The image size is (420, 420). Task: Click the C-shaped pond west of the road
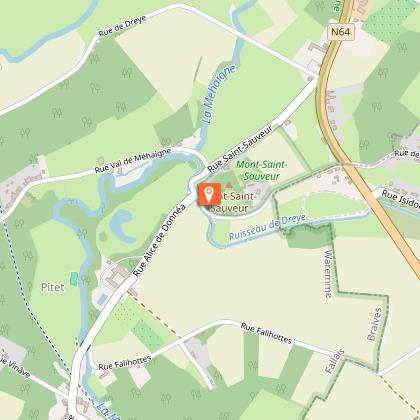tap(121, 227)
